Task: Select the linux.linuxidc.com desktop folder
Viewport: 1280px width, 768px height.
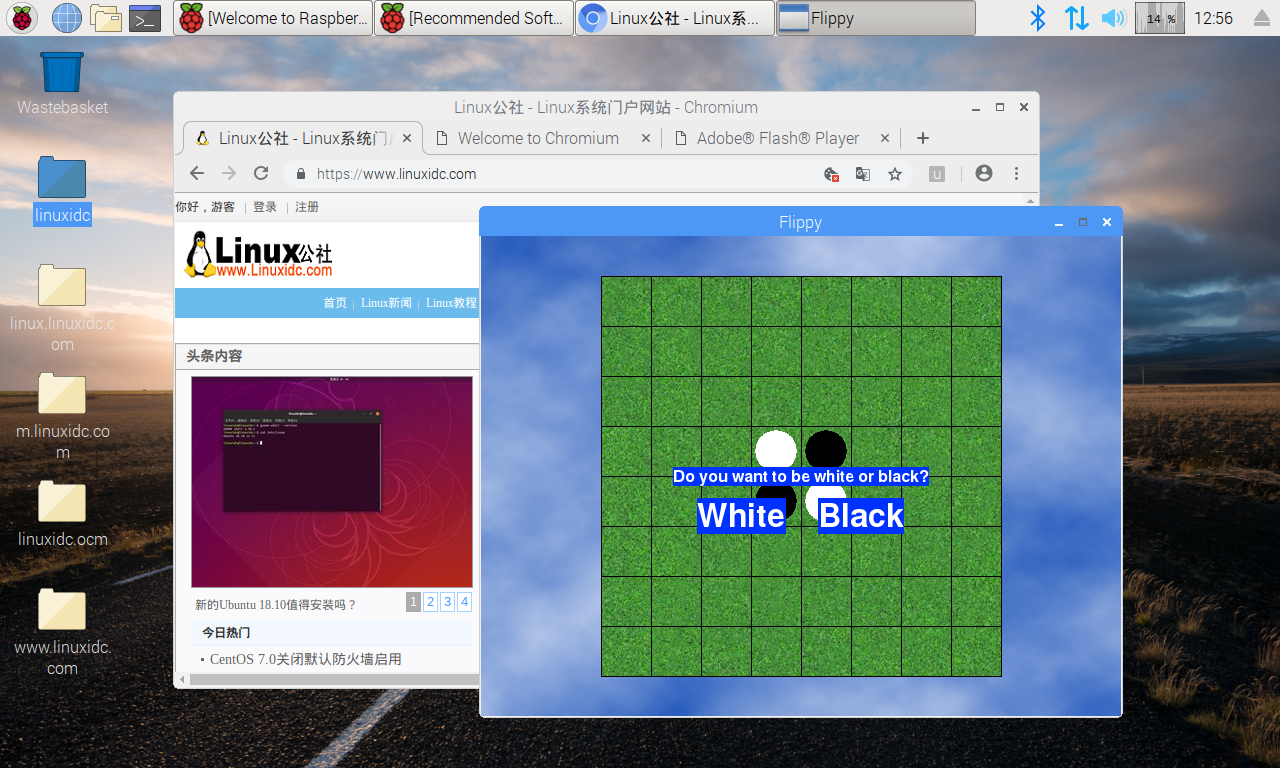Action: (x=62, y=308)
